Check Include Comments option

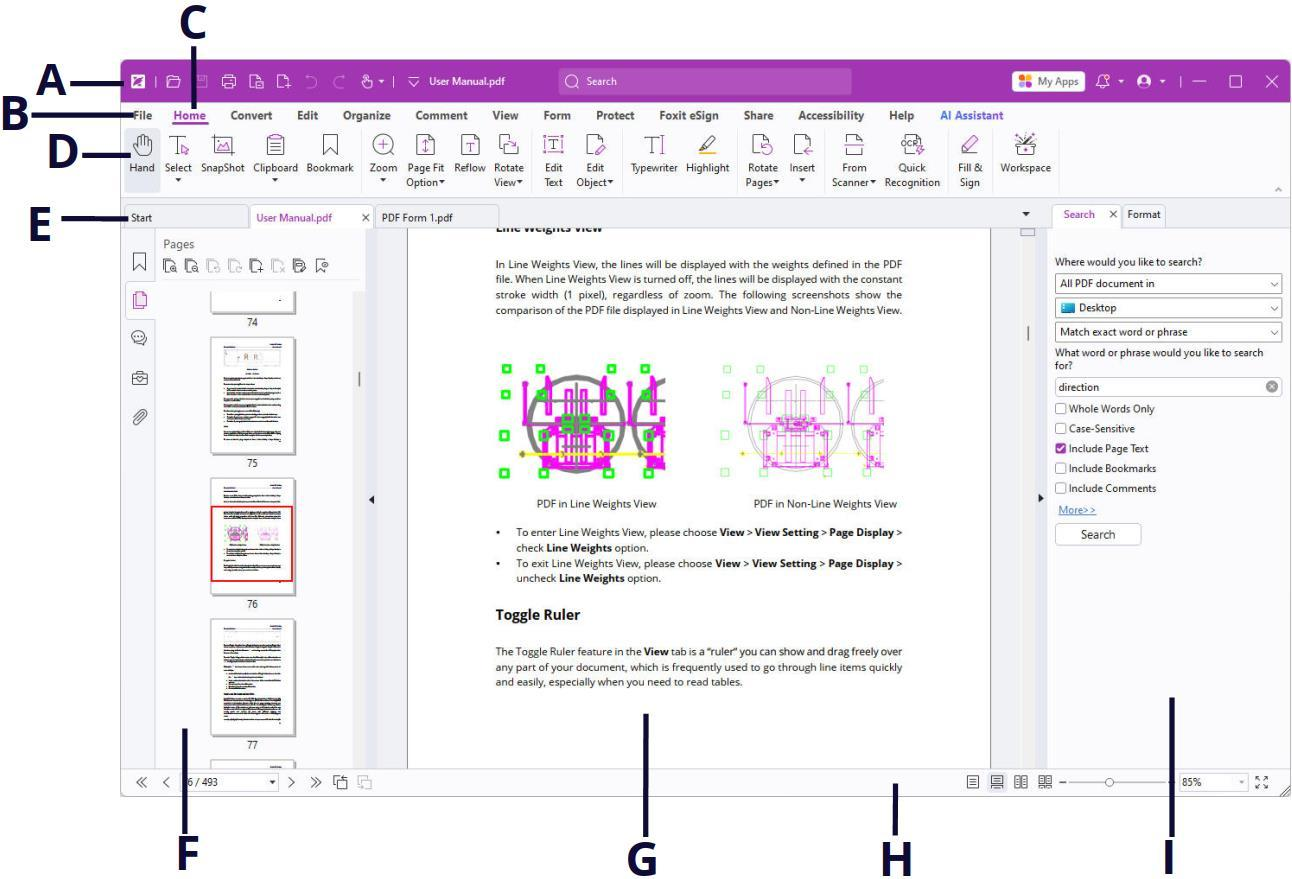point(1061,488)
